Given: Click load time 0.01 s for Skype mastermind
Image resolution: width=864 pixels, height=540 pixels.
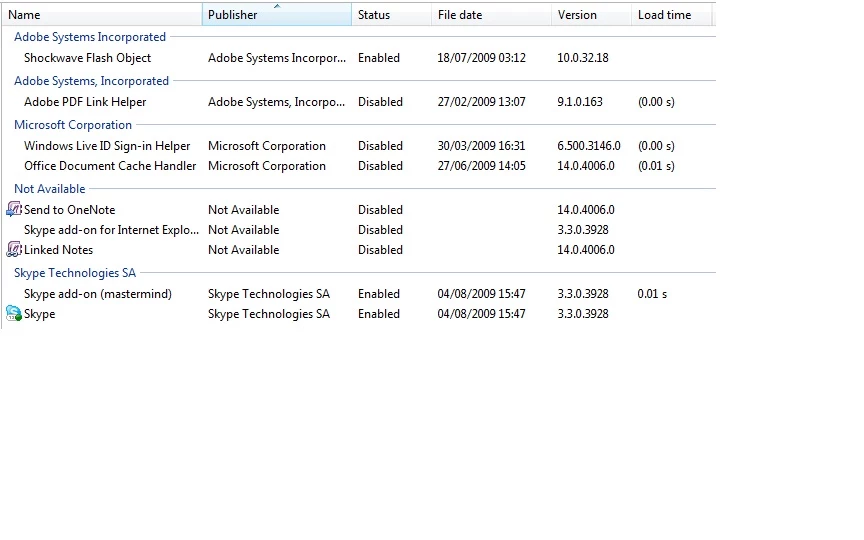Looking at the screenshot, I should click(x=652, y=294).
